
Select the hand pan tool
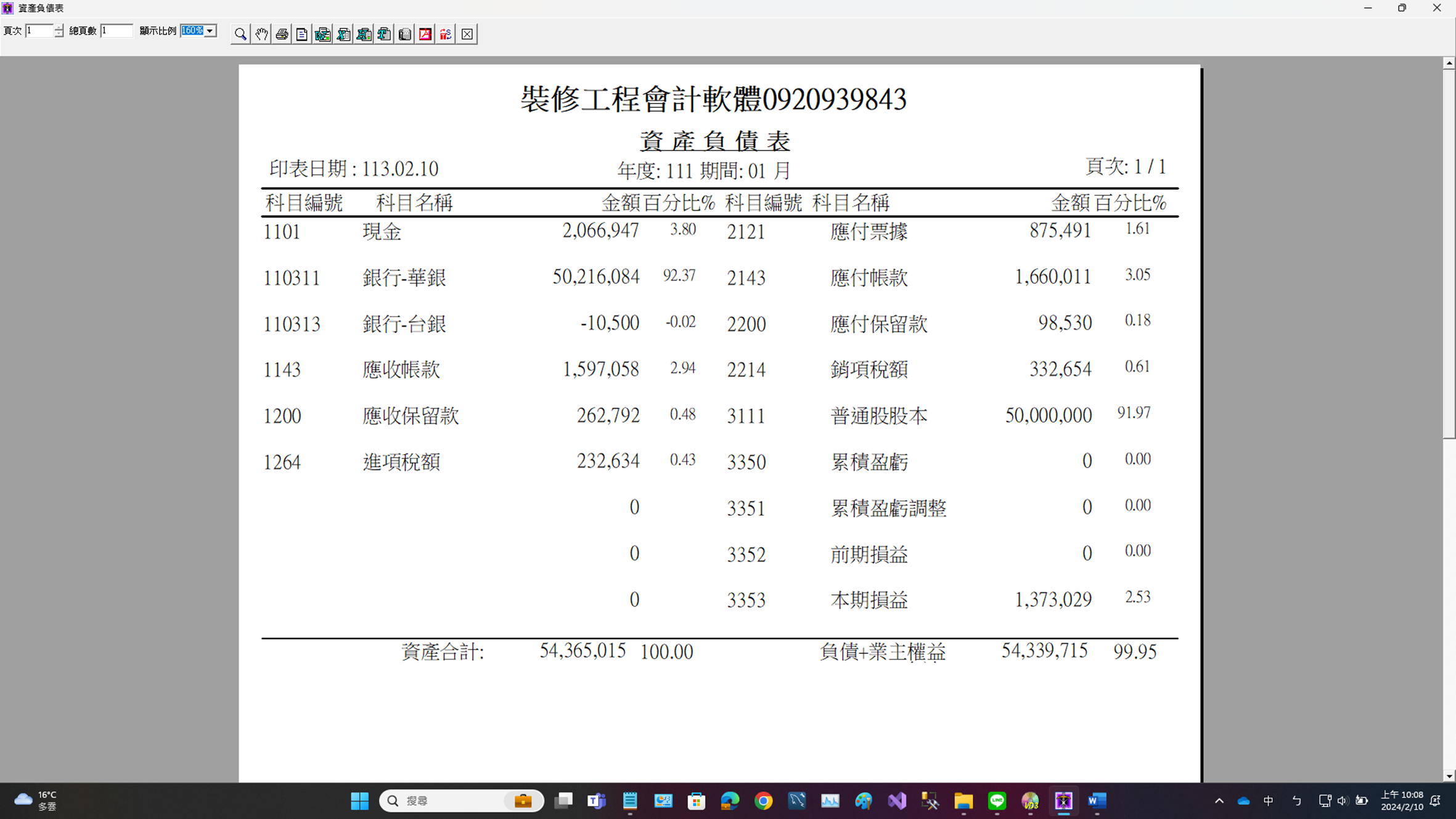(261, 34)
